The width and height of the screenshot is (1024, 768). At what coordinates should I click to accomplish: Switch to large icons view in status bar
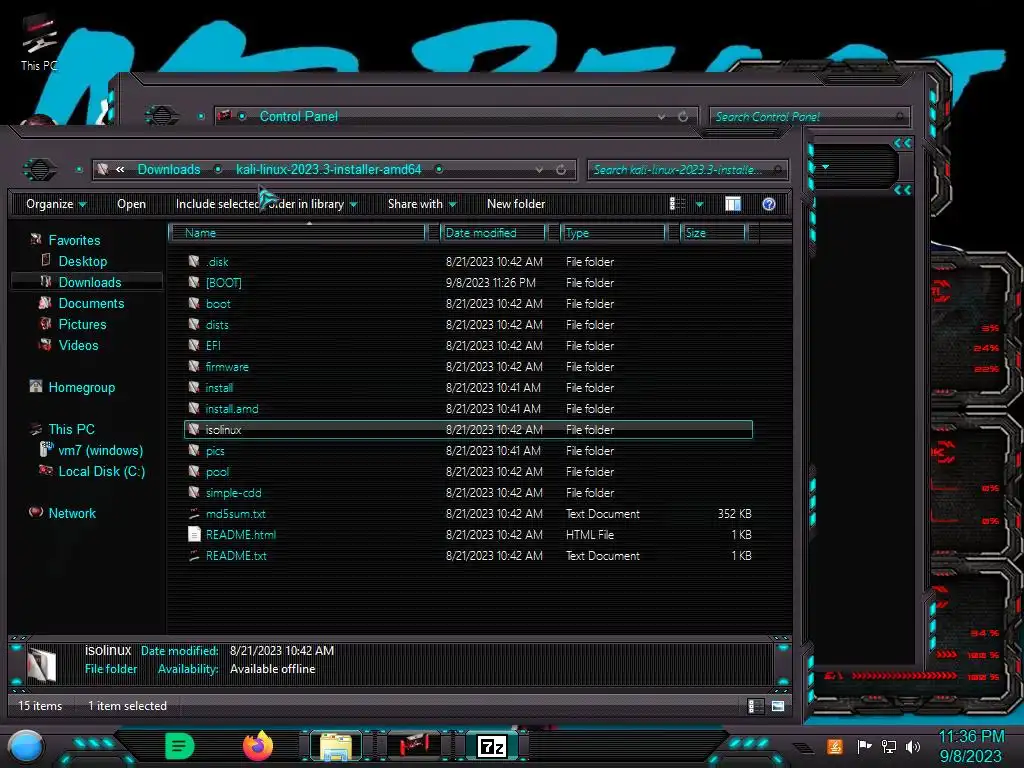pyautogui.click(x=778, y=706)
